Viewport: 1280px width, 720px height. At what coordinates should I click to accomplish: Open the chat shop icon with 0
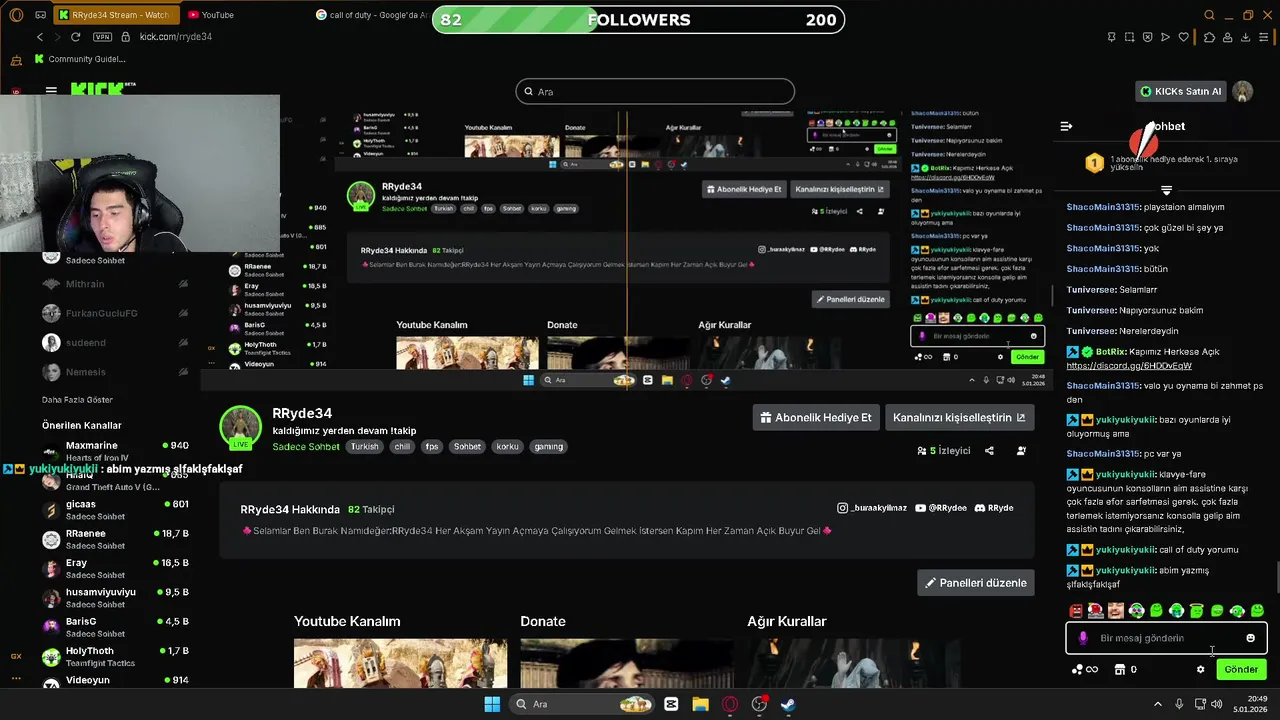coord(1125,670)
